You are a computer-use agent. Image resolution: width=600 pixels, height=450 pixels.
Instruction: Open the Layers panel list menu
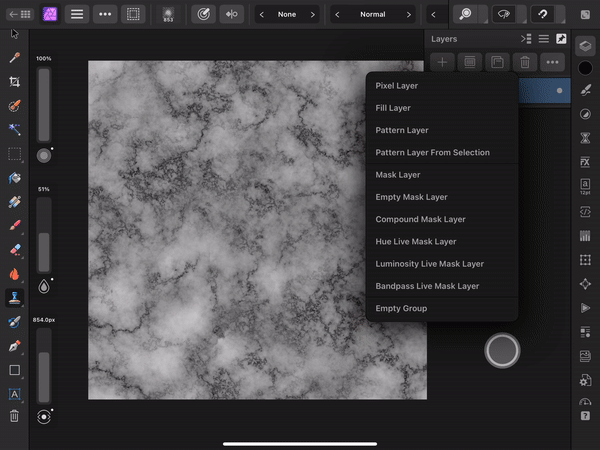pyautogui.click(x=544, y=39)
